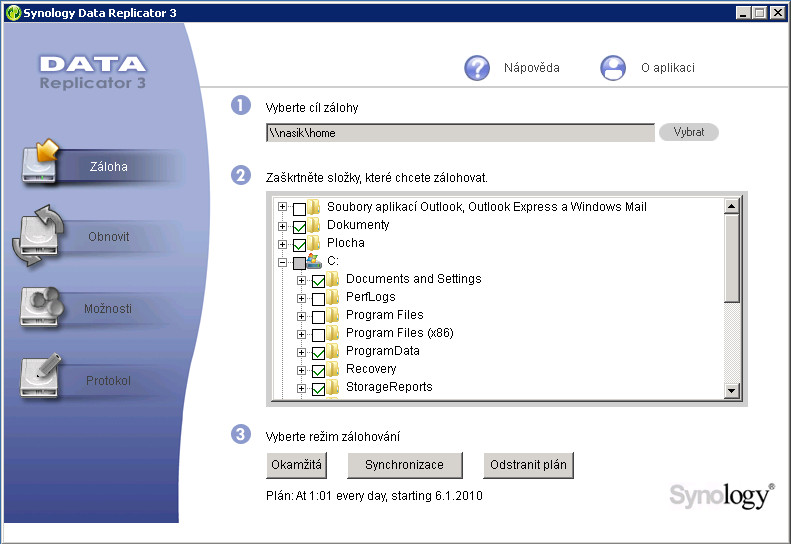This screenshot has height=544, width=791.
Task: Select the PerfLogs folder label
Action: 370,297
